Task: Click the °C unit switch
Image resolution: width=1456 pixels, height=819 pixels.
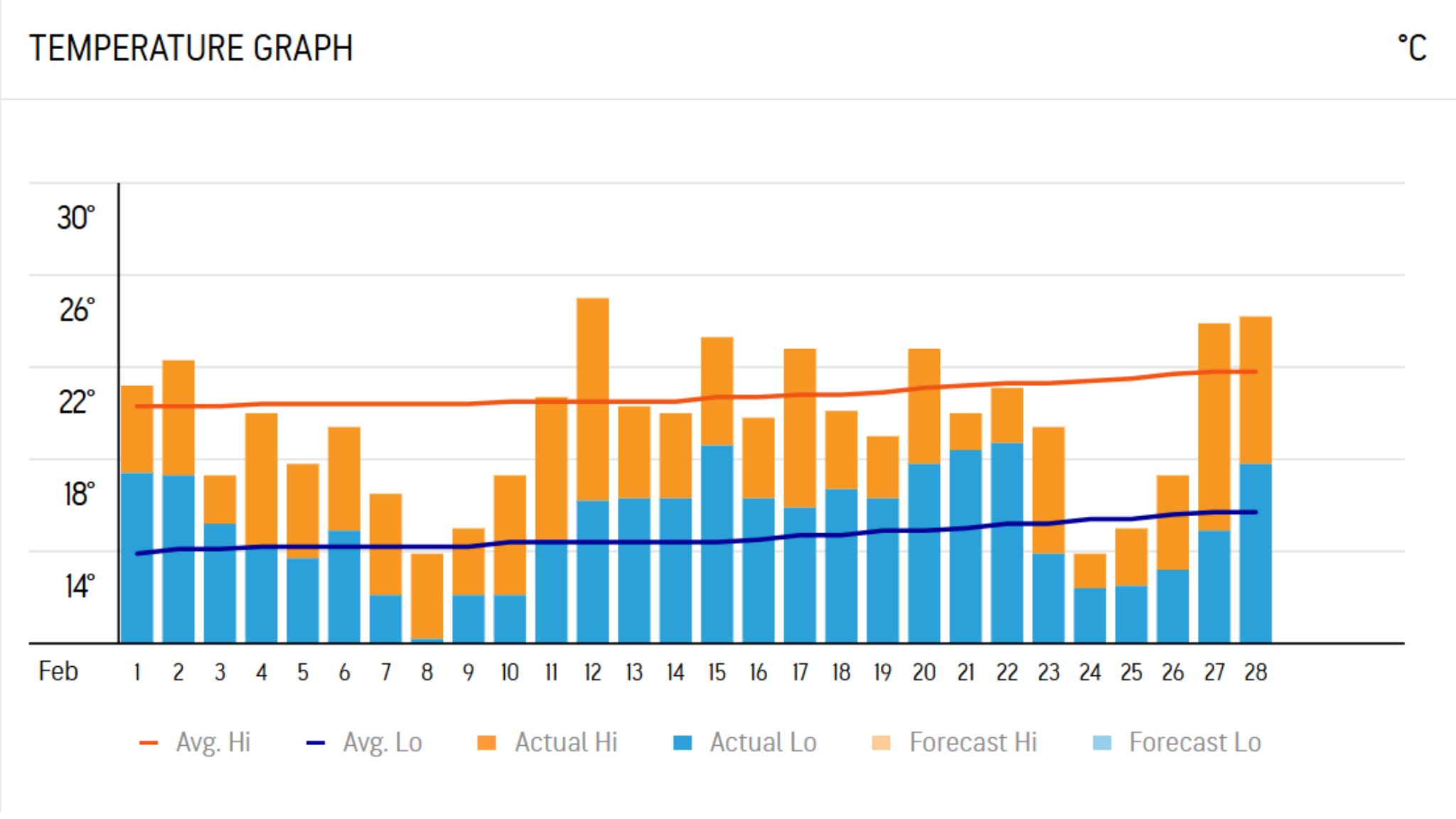Action: point(1412,48)
